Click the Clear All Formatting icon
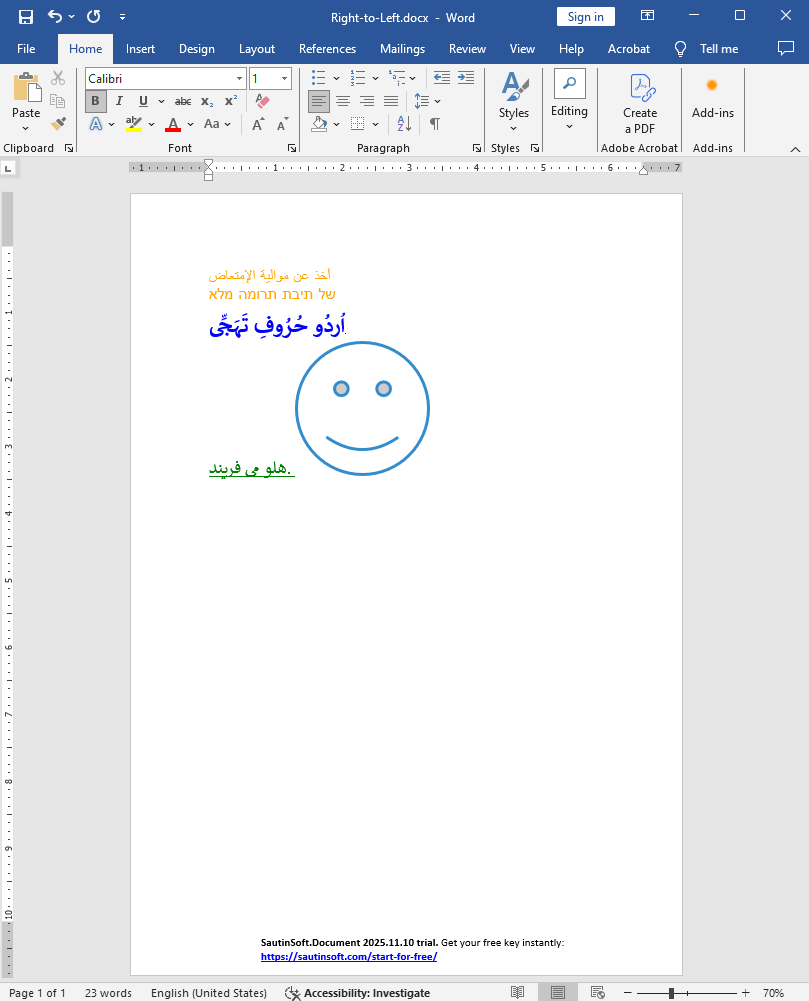 262,101
